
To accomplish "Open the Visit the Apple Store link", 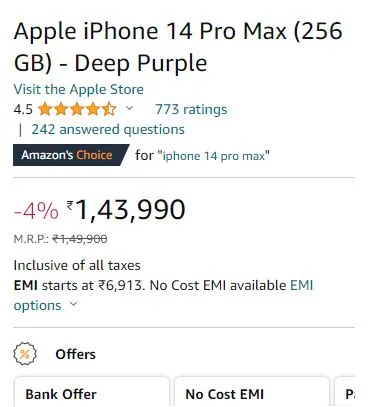I will click(x=79, y=89).
